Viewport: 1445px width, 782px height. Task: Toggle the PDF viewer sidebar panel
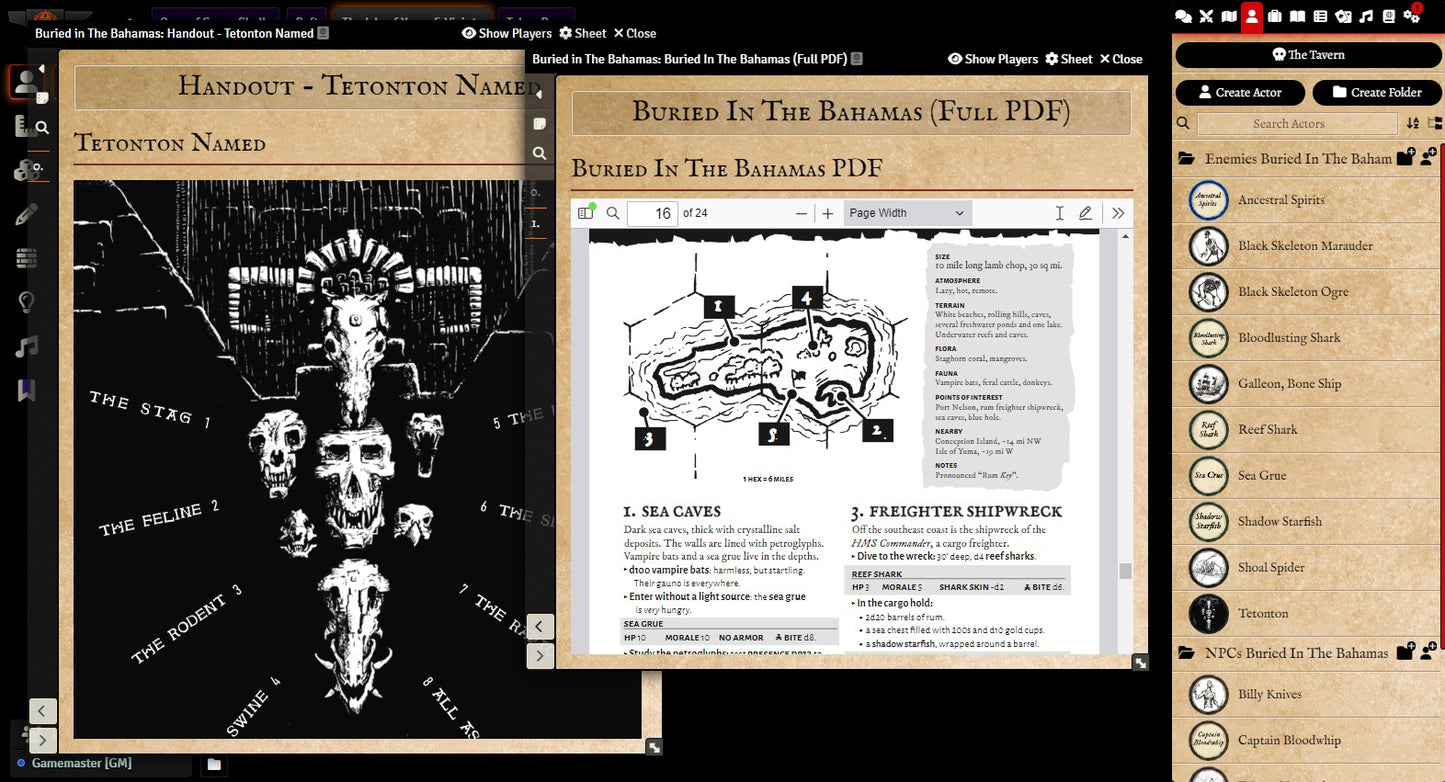click(586, 213)
